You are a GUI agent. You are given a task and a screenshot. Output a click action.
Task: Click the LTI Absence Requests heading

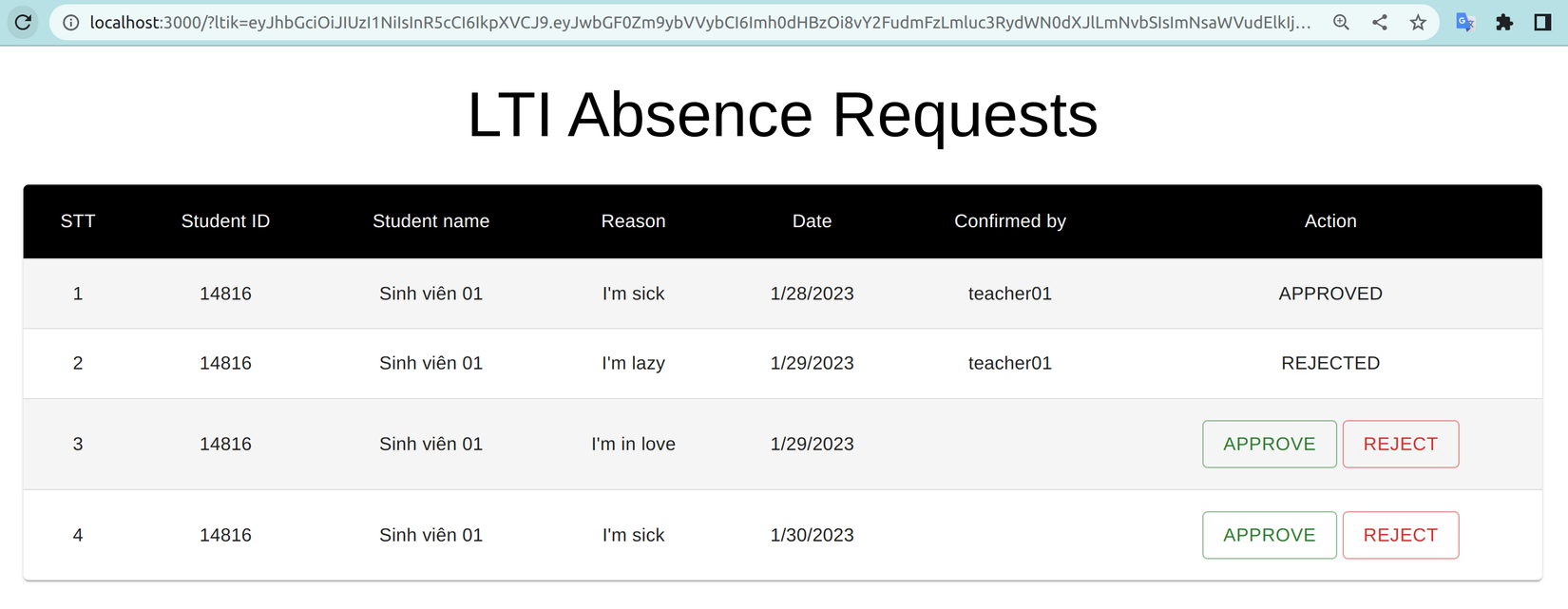(x=782, y=115)
